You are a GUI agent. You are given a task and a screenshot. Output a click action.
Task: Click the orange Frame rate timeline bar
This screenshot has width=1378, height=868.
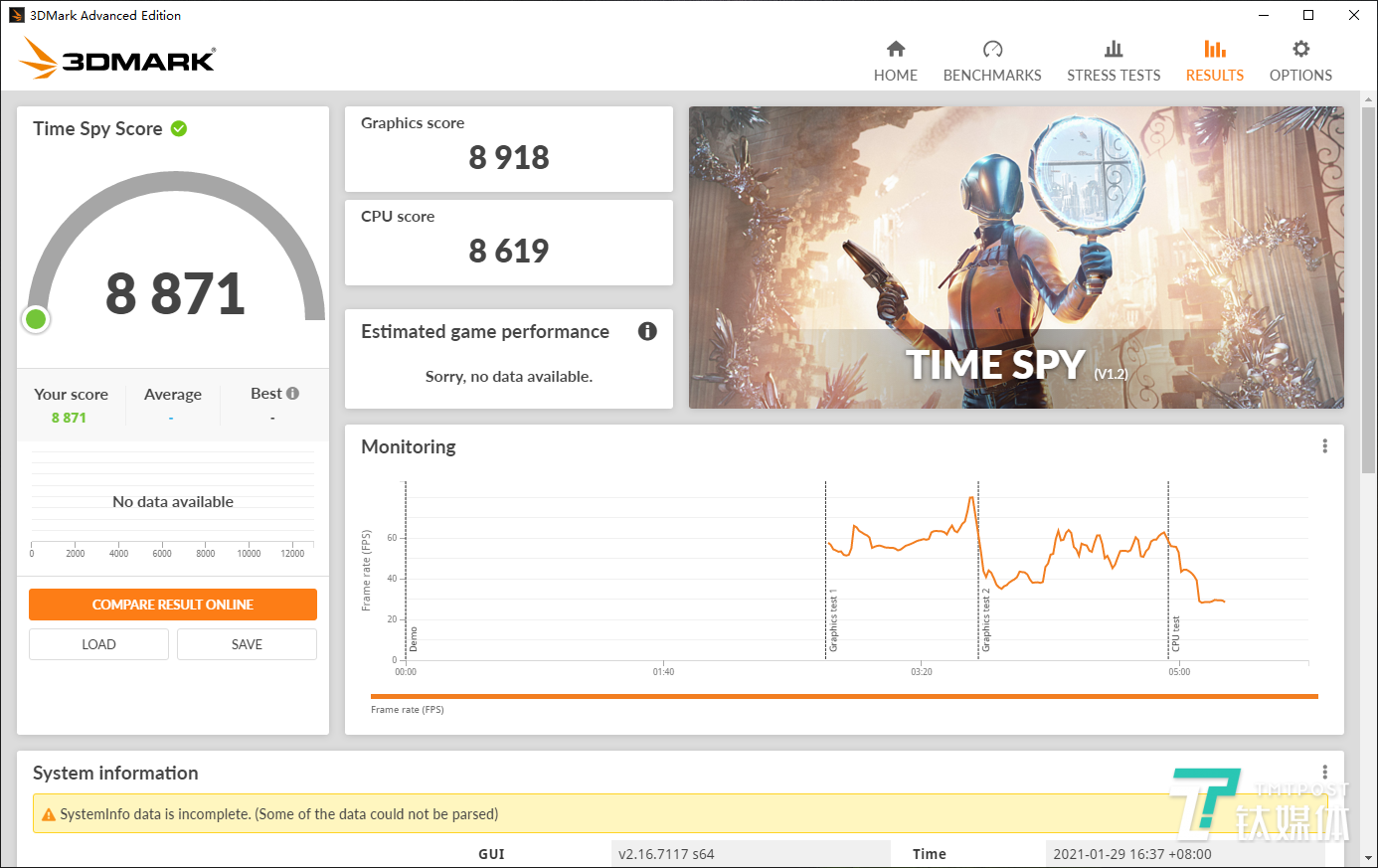[844, 697]
